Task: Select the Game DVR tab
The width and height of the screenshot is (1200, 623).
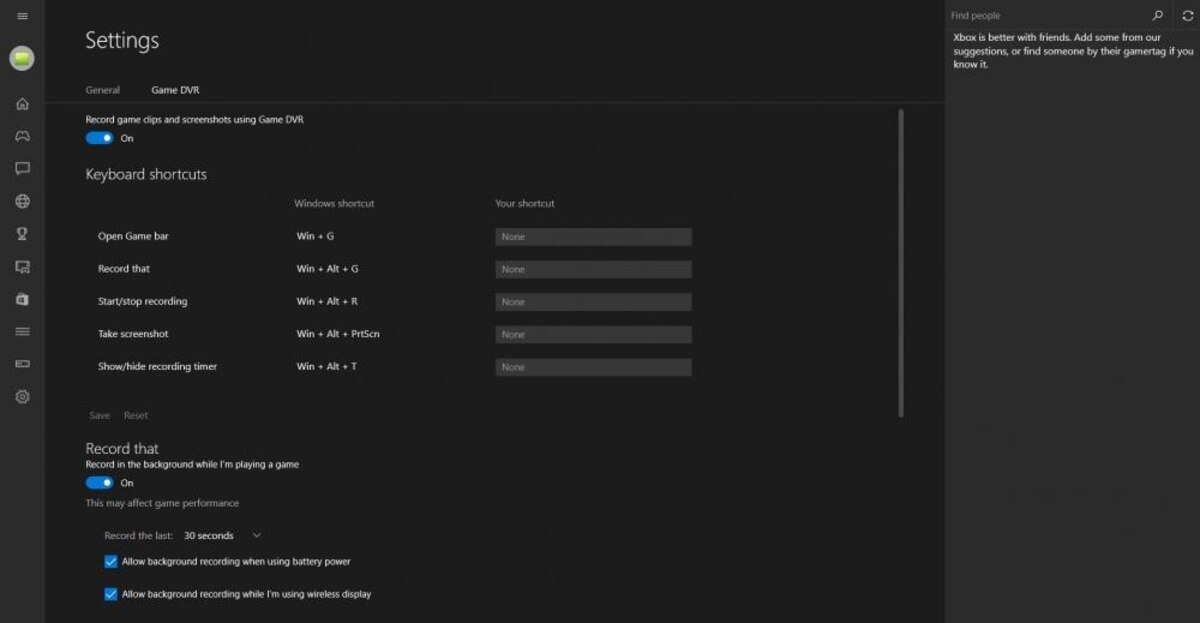Action: [175, 89]
